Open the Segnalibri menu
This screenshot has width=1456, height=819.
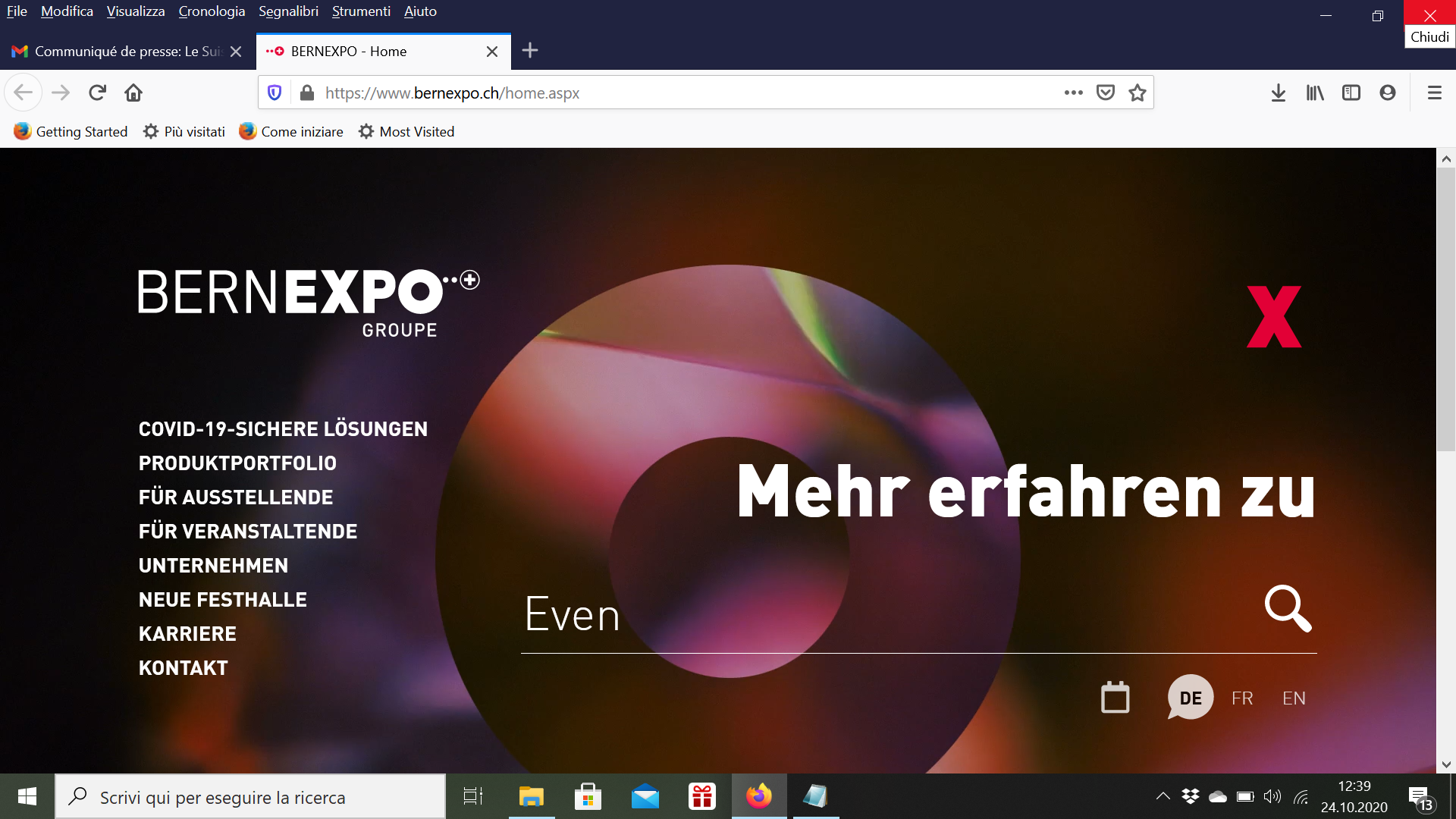click(x=288, y=11)
